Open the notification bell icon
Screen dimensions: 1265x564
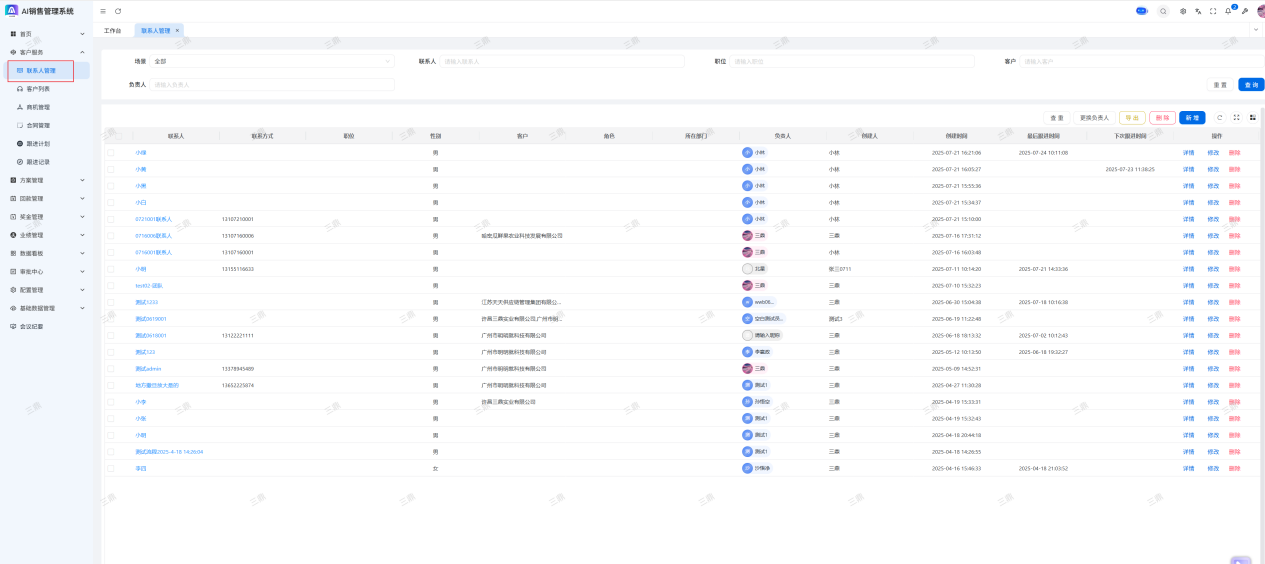[1228, 11]
